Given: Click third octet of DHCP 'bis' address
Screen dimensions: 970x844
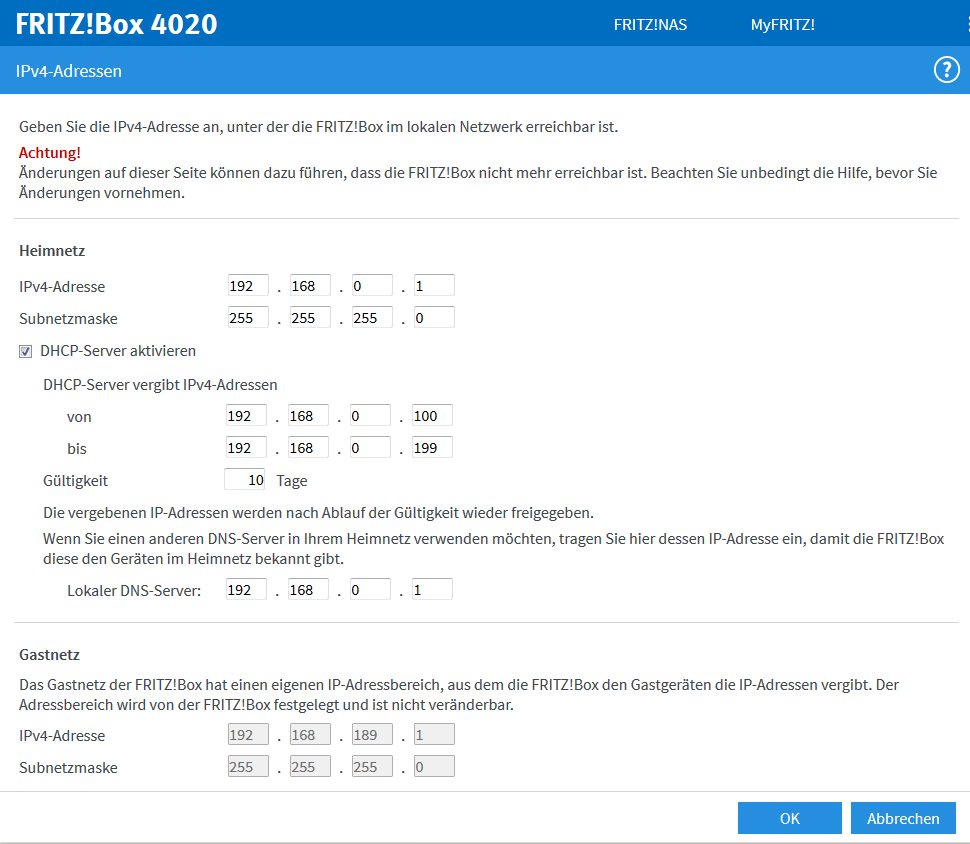Looking at the screenshot, I should point(370,447).
